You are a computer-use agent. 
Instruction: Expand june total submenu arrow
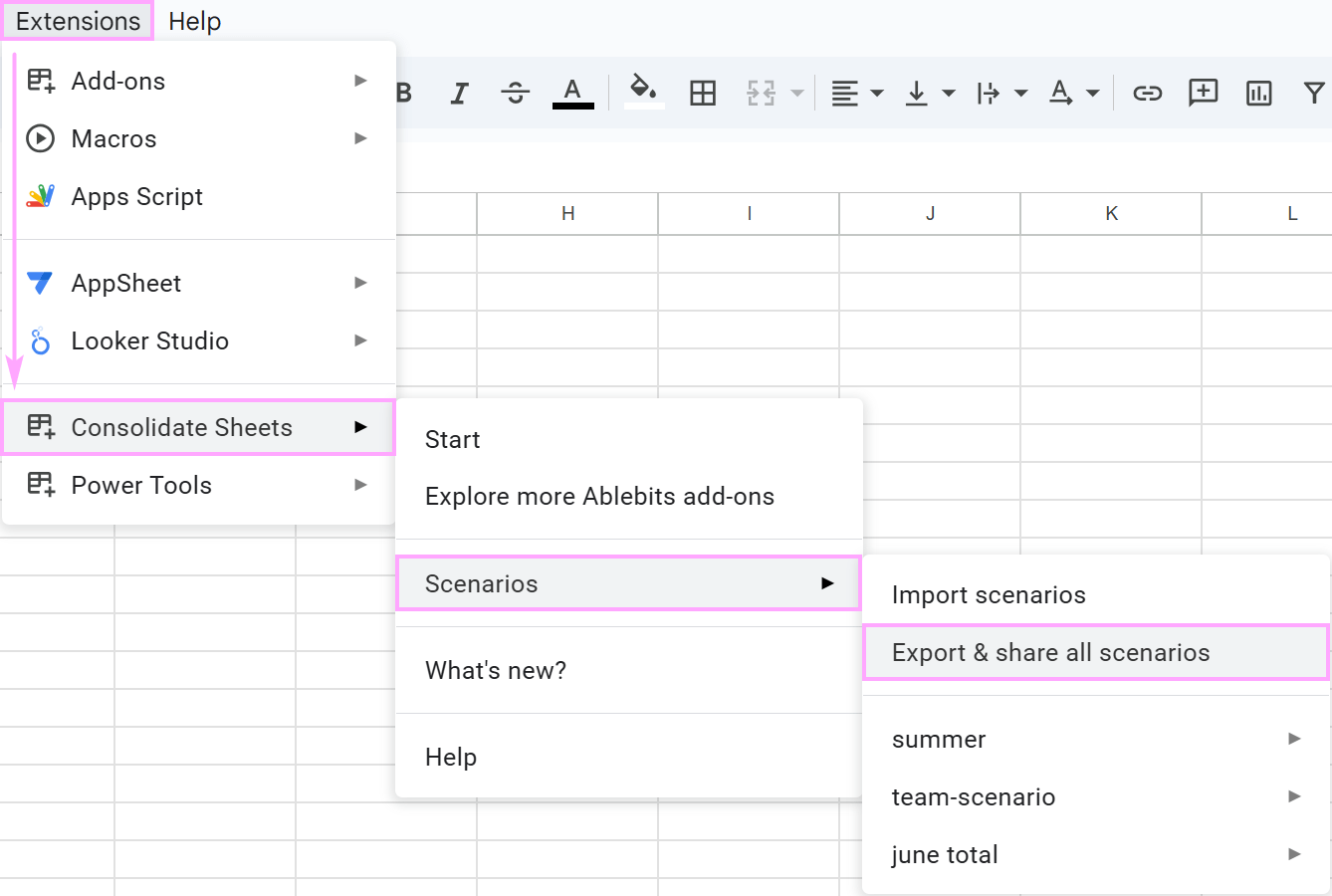pos(1294,853)
